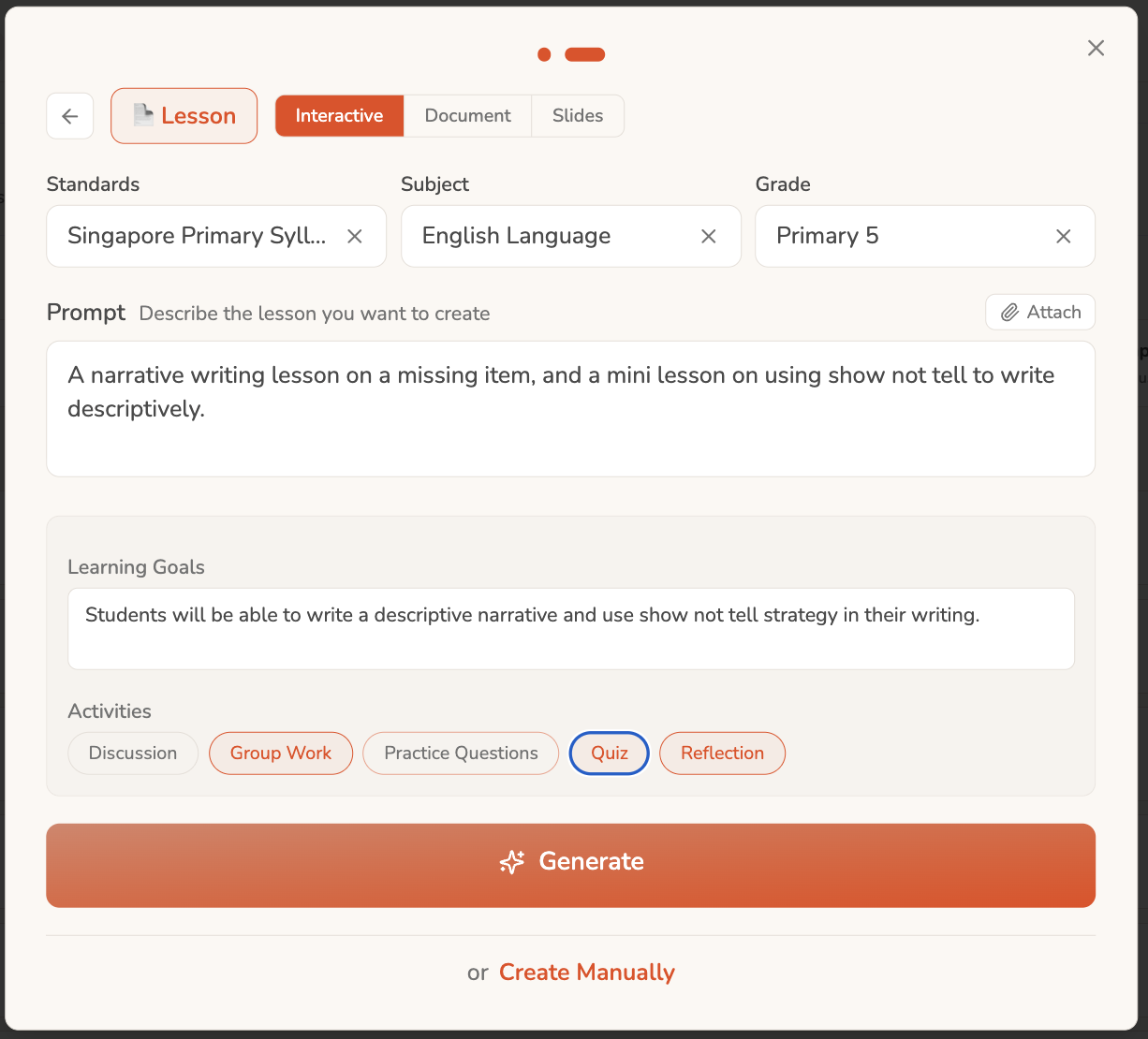The height and width of the screenshot is (1039, 1148).
Task: Close the lesson dialog with X
Action: (1096, 48)
